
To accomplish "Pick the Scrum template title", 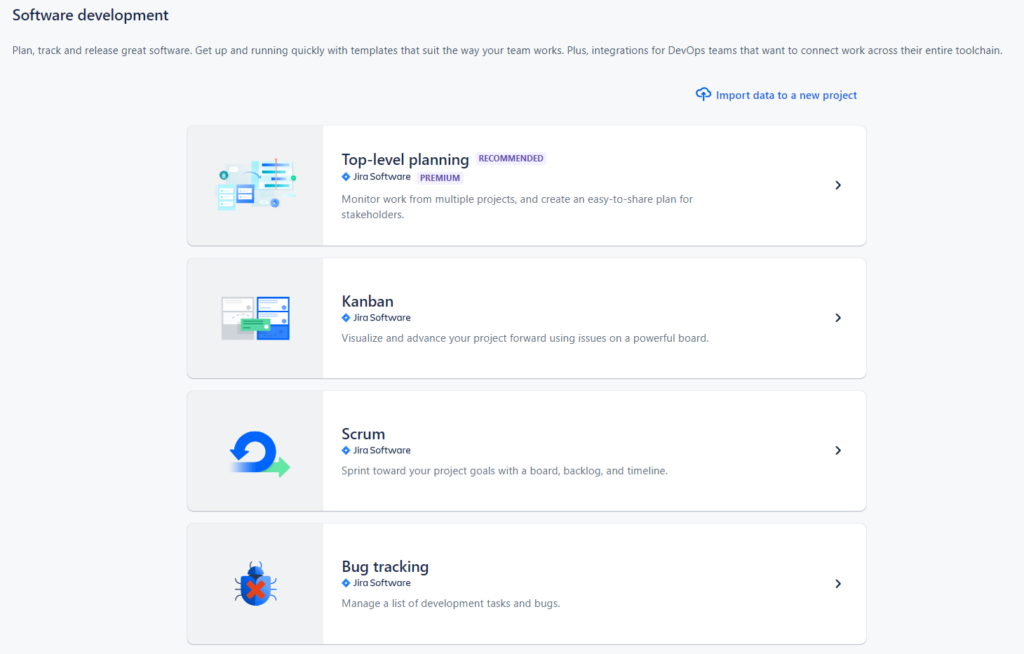I will pos(363,434).
